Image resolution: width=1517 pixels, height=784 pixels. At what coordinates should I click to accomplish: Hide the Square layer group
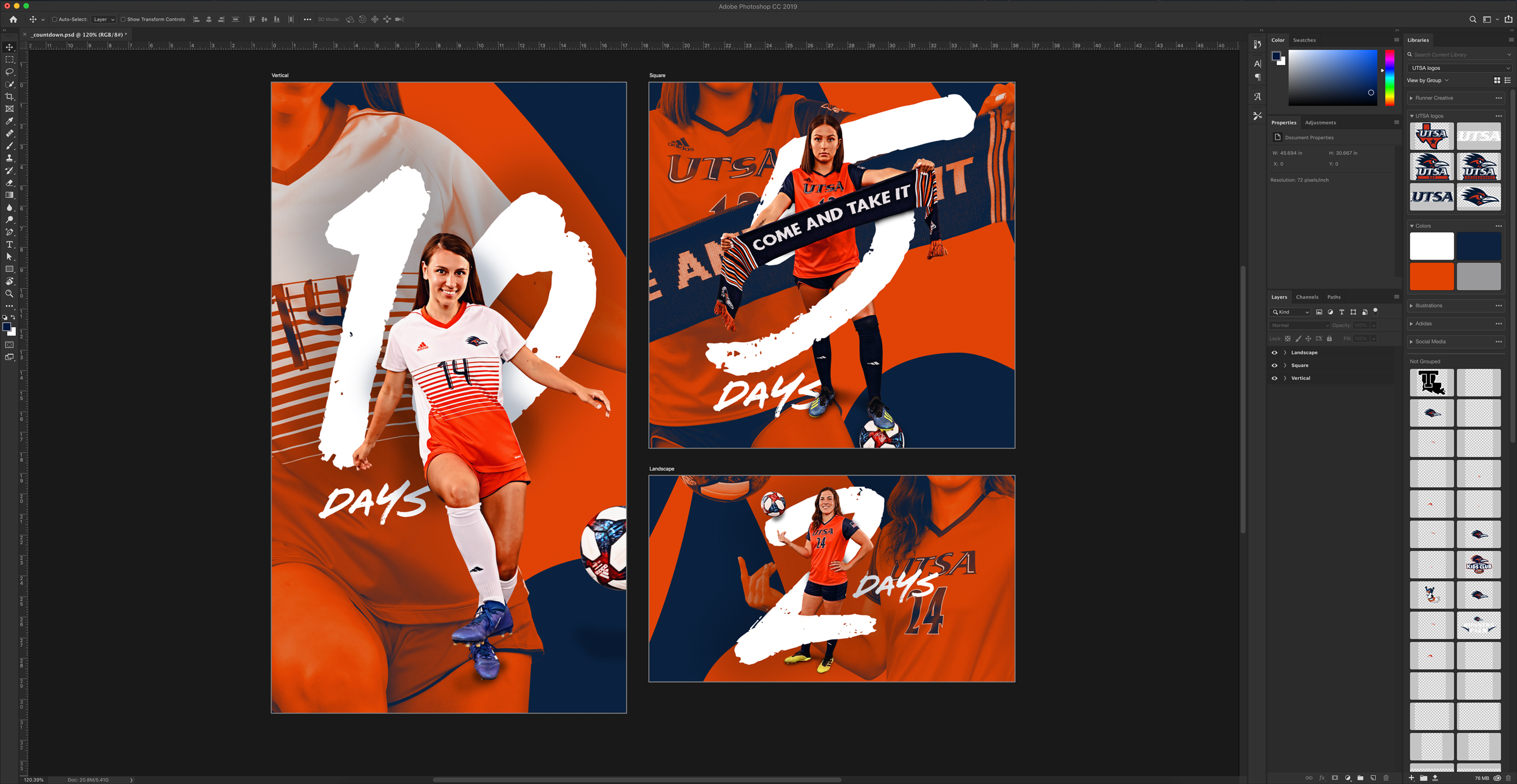point(1274,365)
